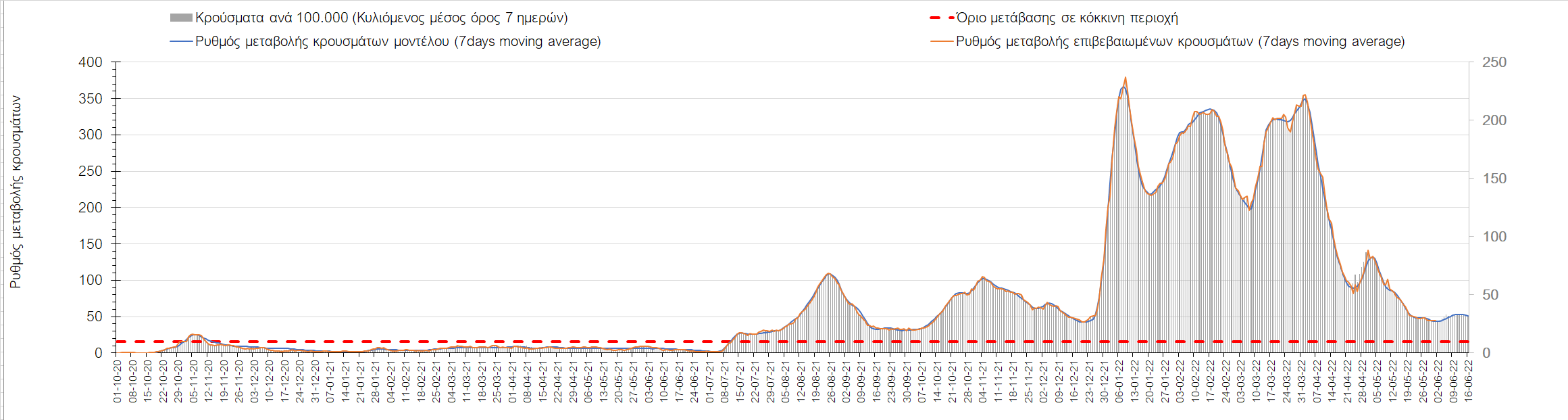Image resolution: width=1568 pixels, height=420 pixels.
Task: Select the blue line legend marker
Action: [x=181, y=42]
